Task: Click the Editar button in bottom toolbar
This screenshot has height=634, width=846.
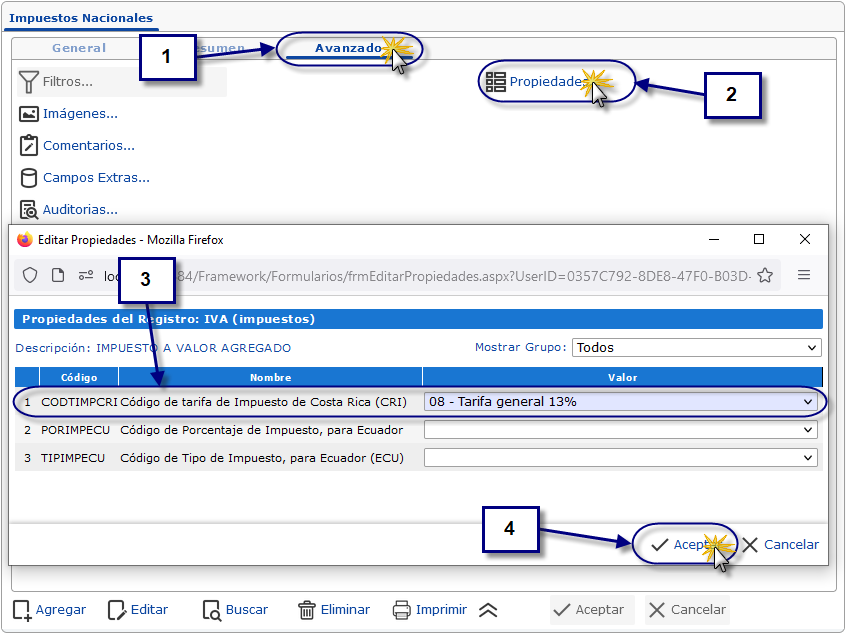Action: [x=138, y=610]
